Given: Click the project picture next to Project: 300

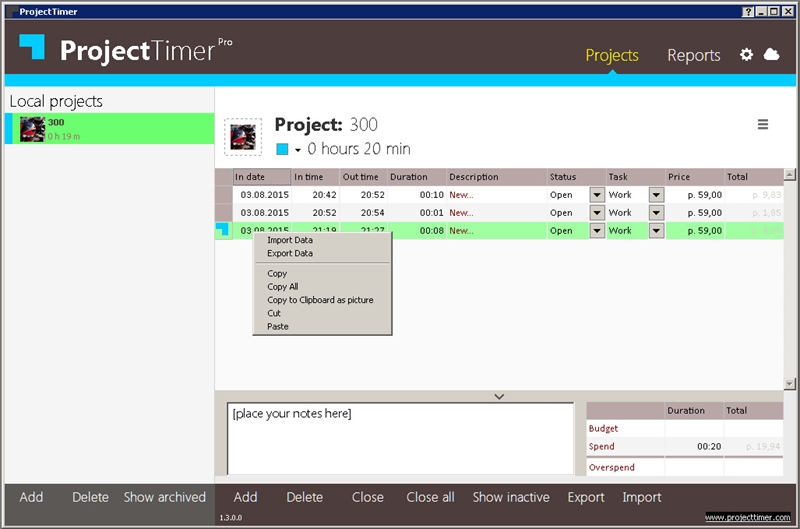Looking at the screenshot, I should coord(243,137).
